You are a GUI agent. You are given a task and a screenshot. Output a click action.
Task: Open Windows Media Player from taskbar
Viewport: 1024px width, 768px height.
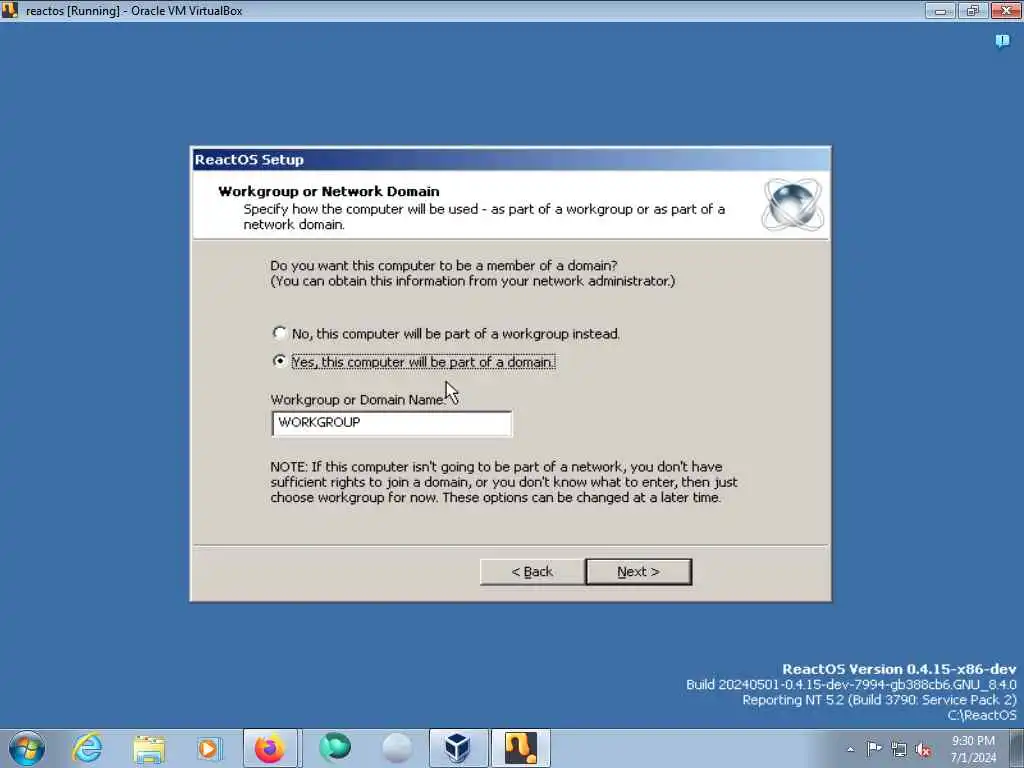pos(209,748)
